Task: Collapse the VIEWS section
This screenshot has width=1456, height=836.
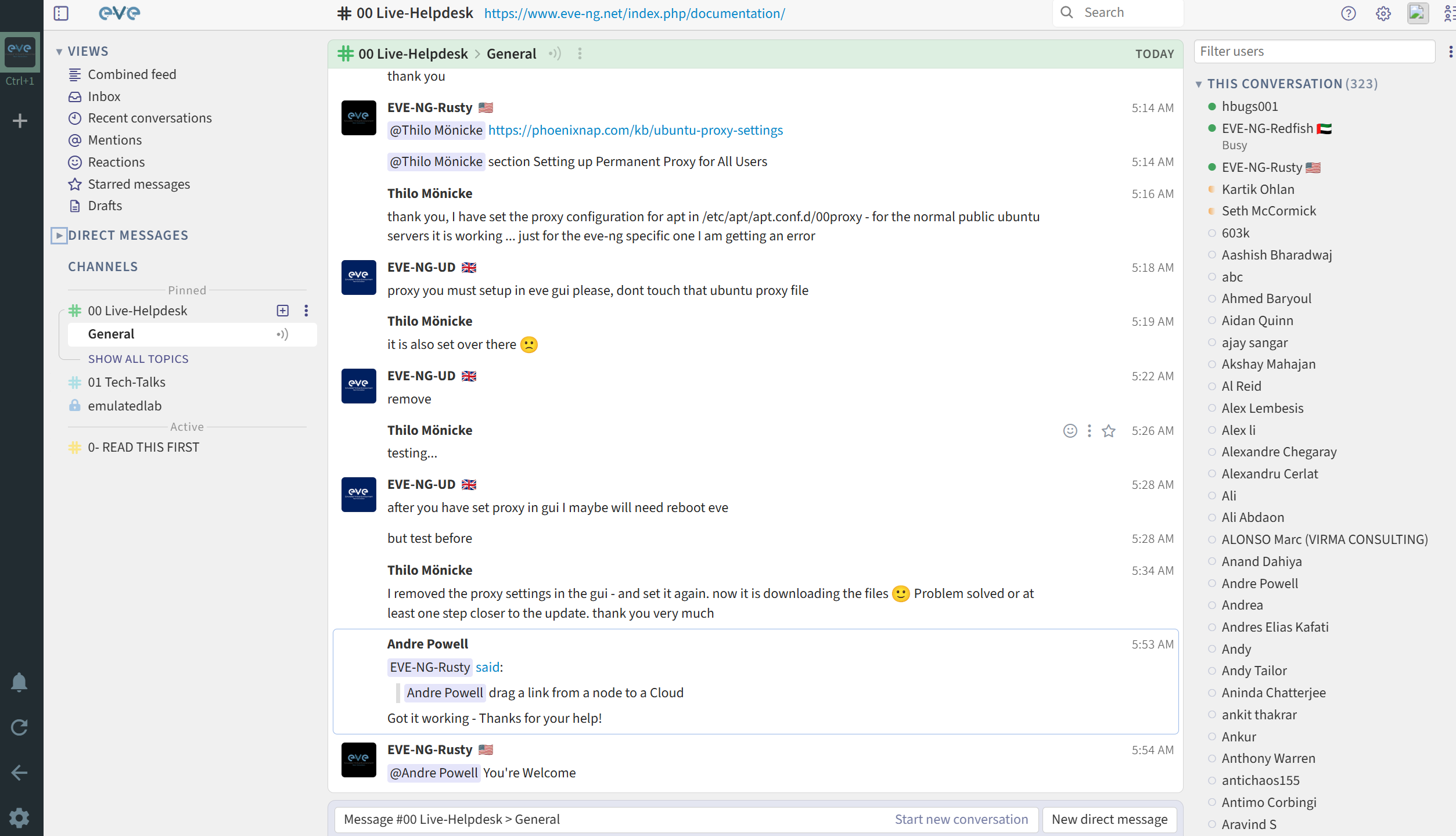Action: [x=59, y=52]
